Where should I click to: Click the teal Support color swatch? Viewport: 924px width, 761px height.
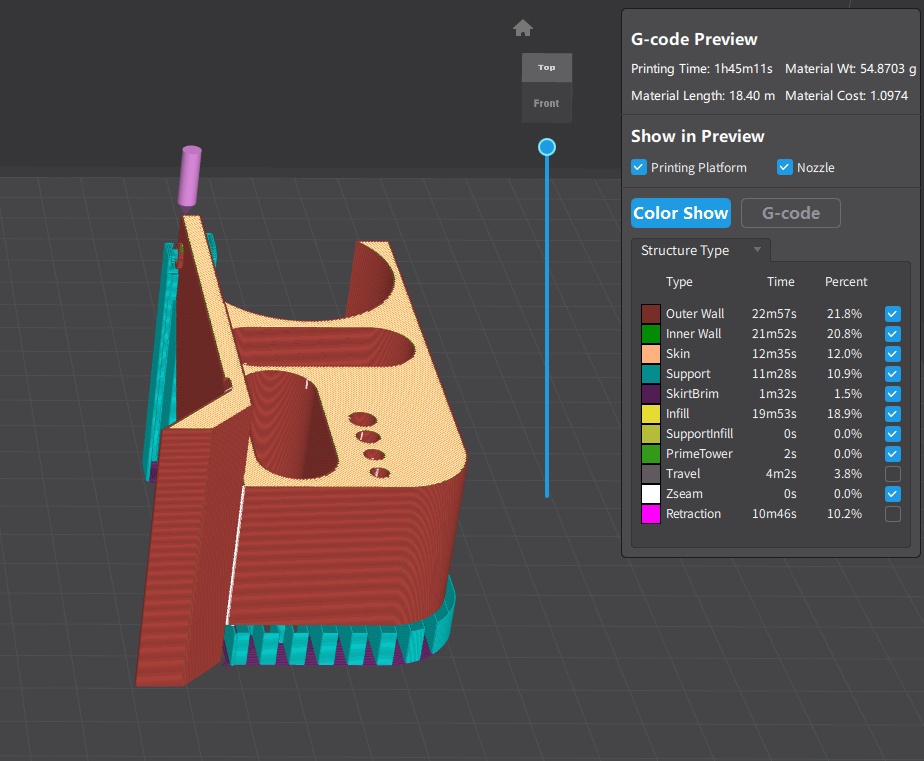(651, 374)
